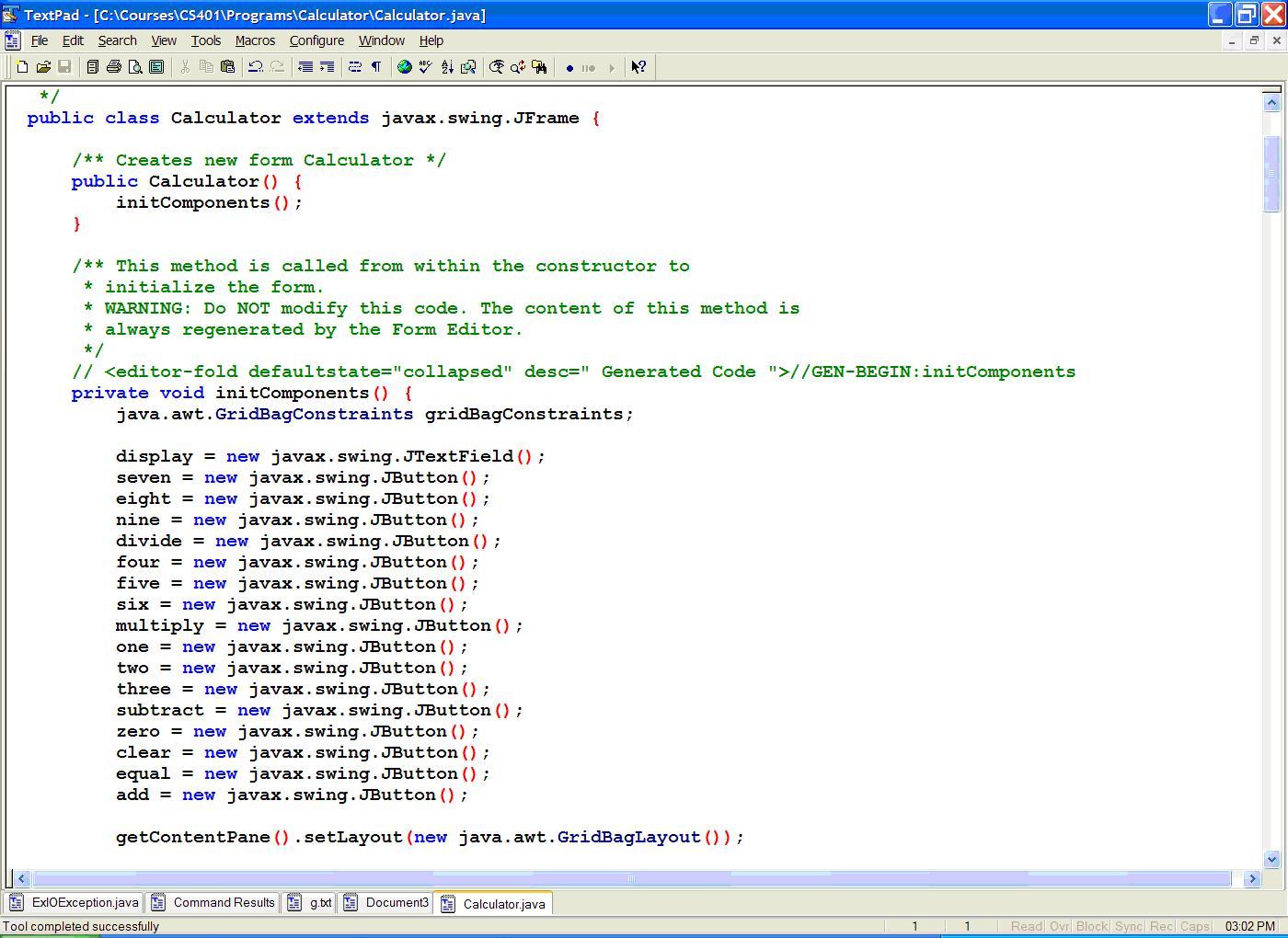
Task: Click the Copy toolbar icon
Action: click(x=206, y=67)
